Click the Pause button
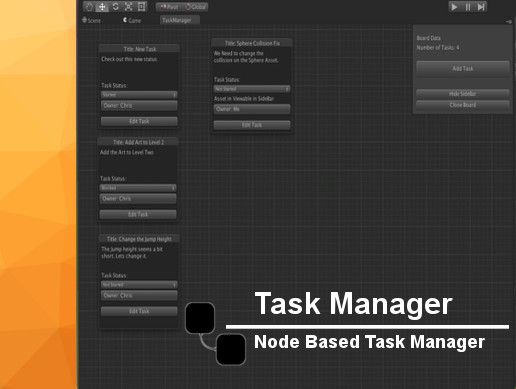516x389 pixels. [468, 7]
